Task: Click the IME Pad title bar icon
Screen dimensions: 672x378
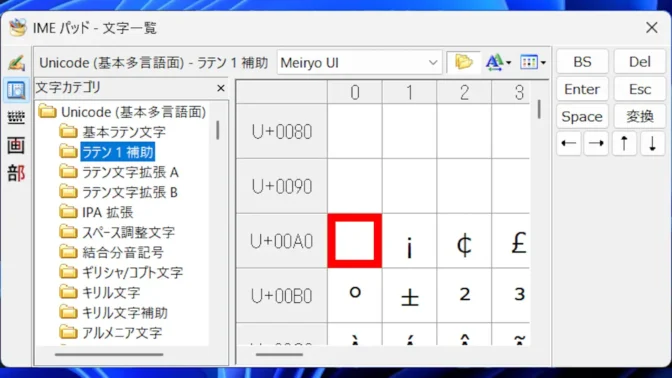Action: 18,27
